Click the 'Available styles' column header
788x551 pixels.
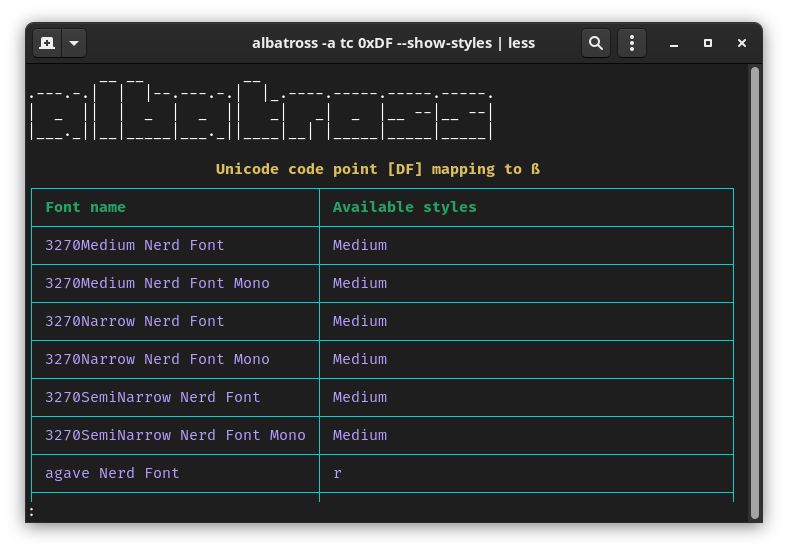[404, 207]
